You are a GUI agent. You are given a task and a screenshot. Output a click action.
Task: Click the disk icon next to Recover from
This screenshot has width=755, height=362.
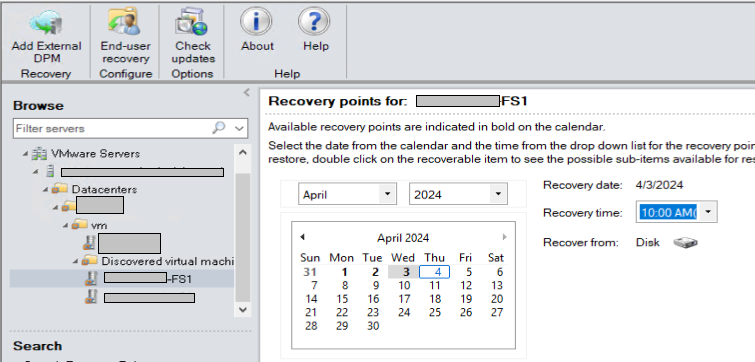pyautogui.click(x=686, y=243)
